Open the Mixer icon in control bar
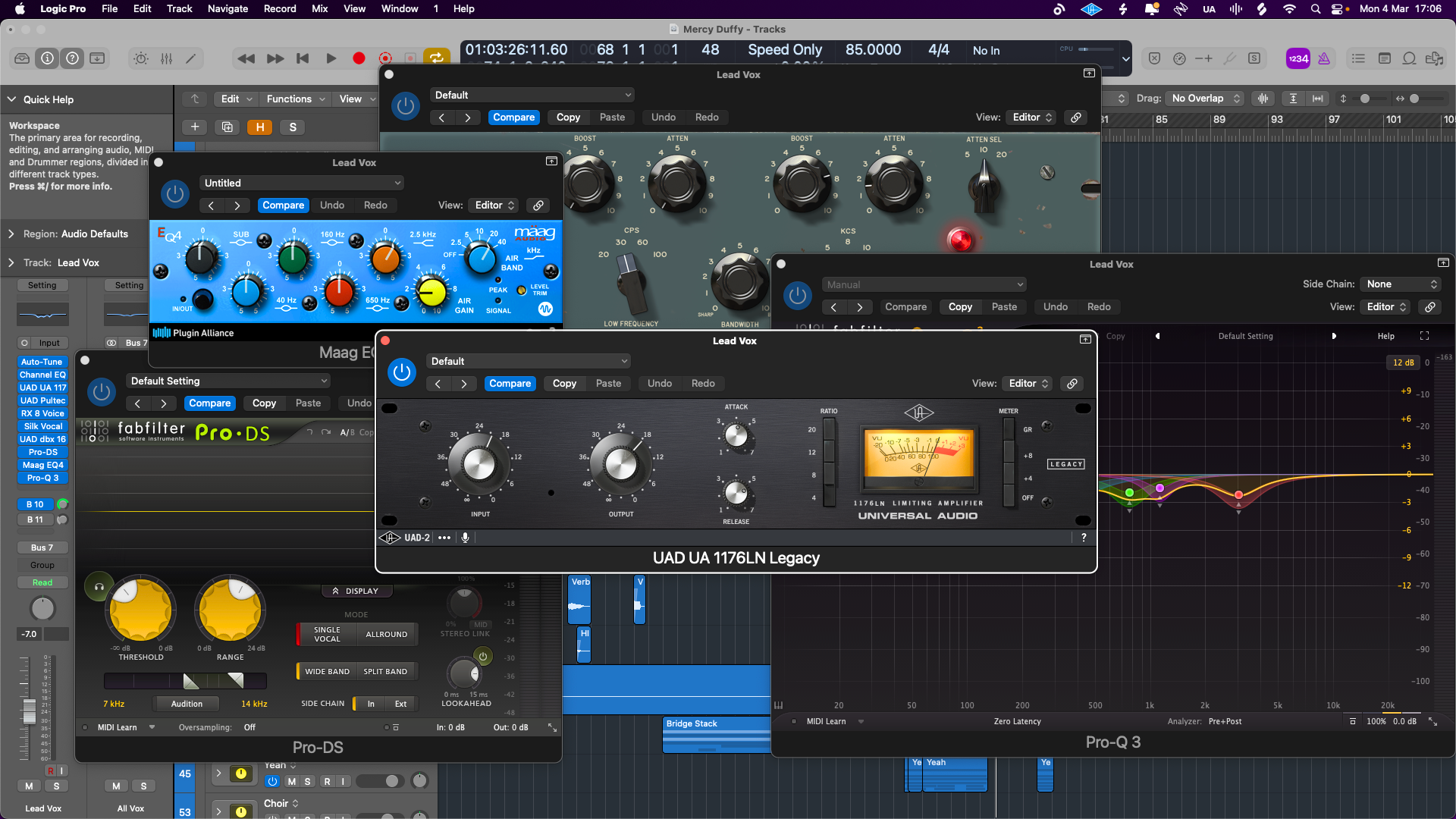 point(166,58)
